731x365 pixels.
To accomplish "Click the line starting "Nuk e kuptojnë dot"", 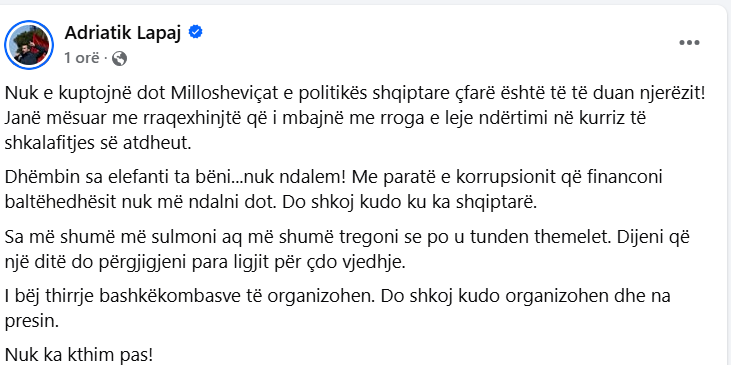I will (355, 94).
